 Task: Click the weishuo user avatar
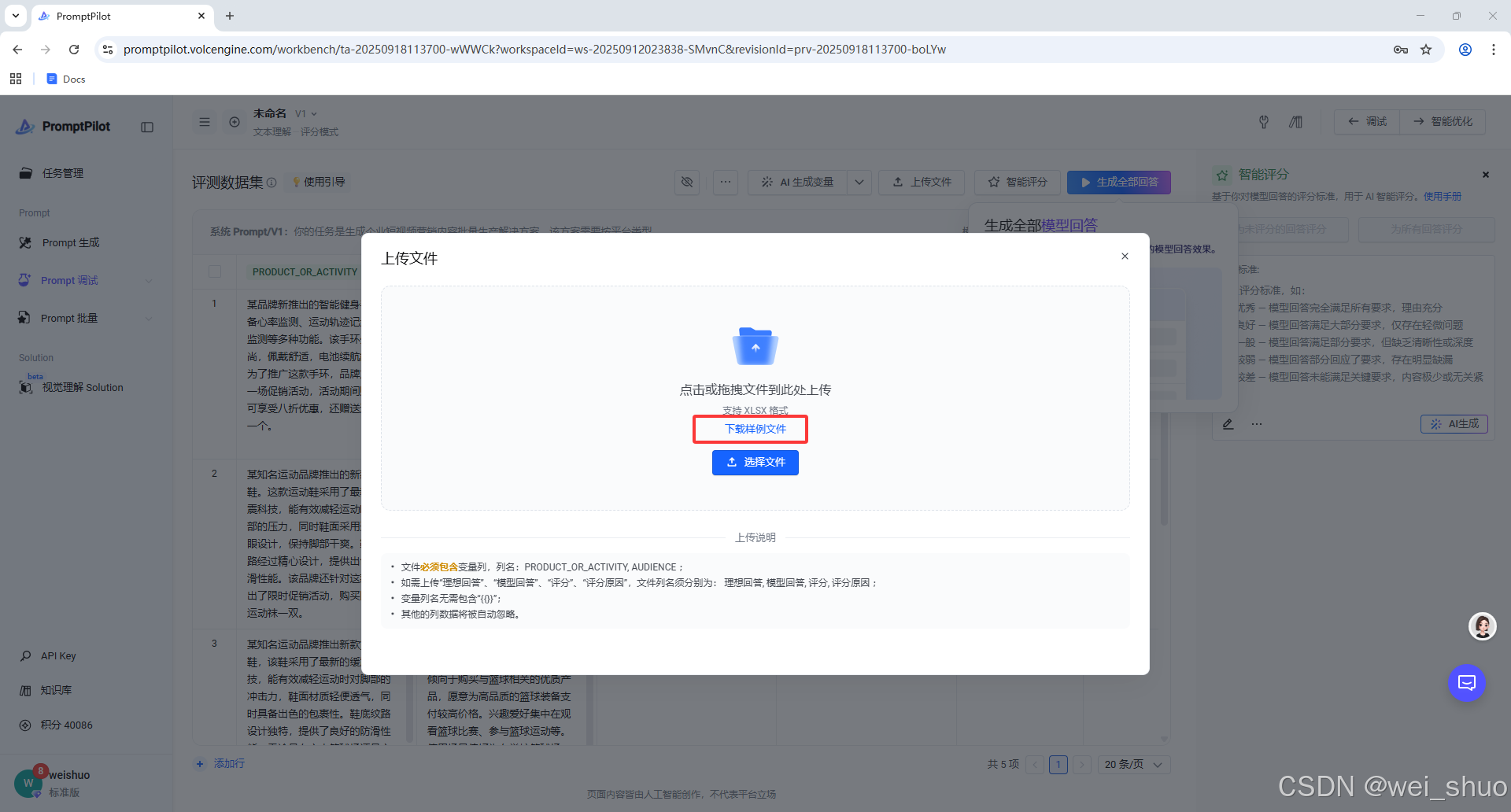pyautogui.click(x=28, y=783)
